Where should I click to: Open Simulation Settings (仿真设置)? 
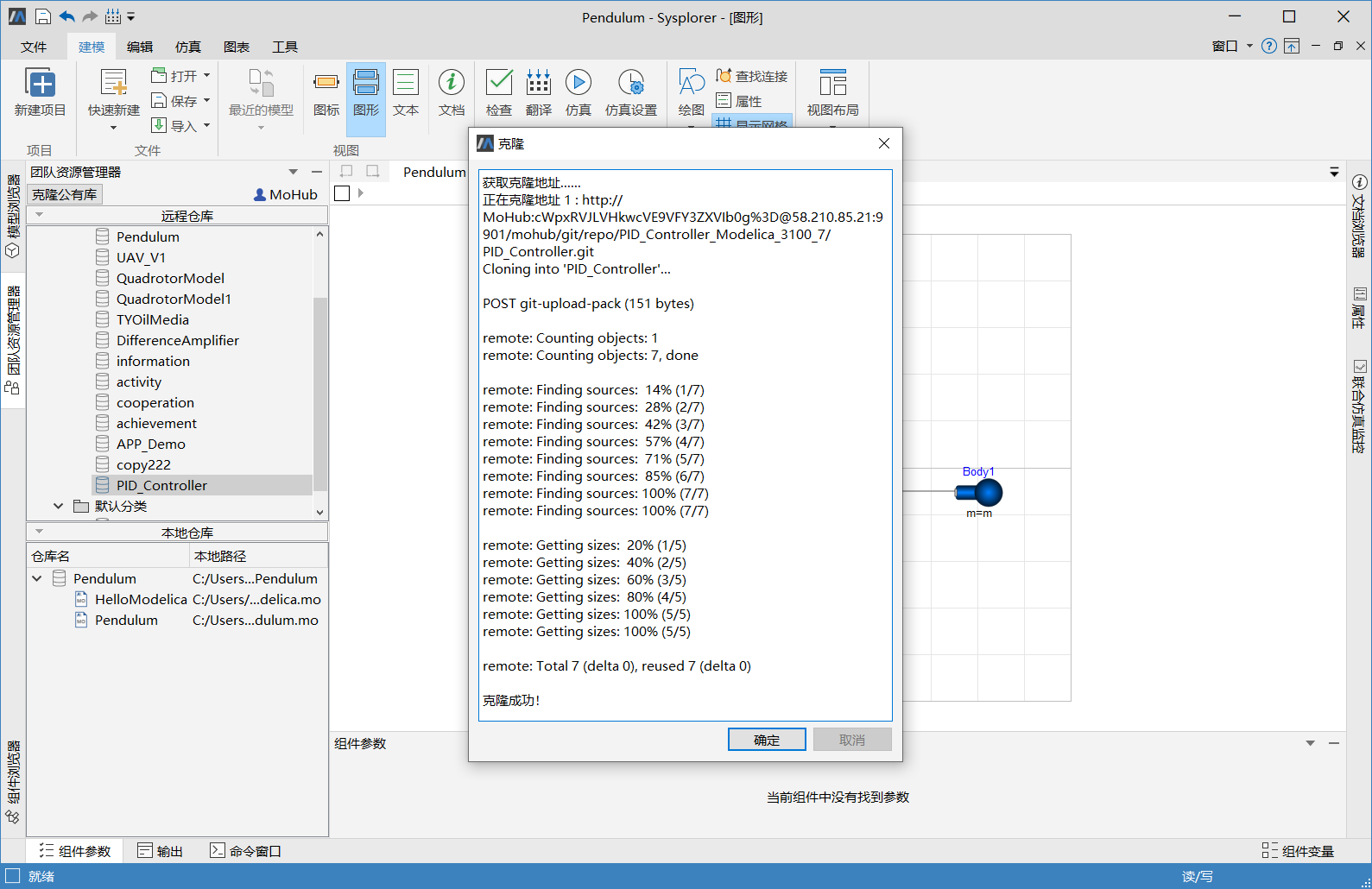click(631, 83)
